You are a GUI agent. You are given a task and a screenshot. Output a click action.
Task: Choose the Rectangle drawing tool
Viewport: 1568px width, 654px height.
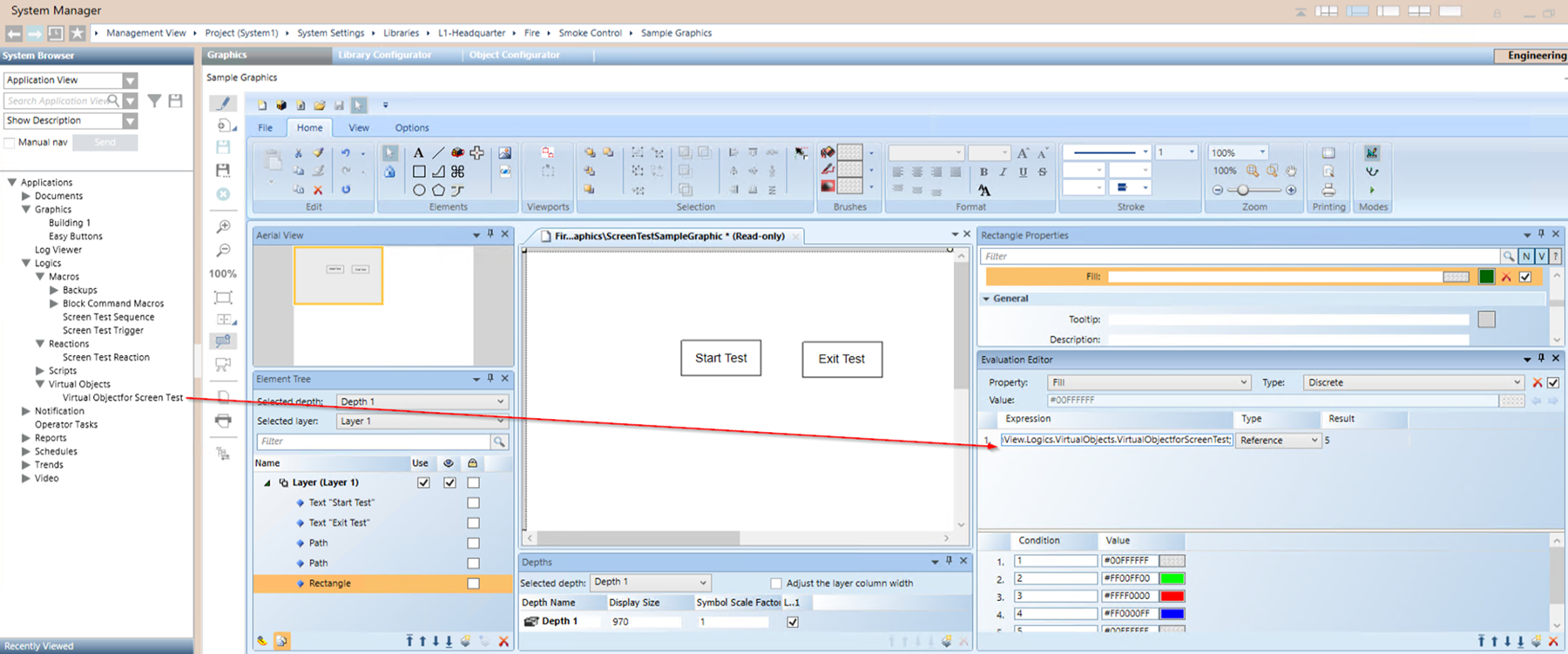pos(419,172)
